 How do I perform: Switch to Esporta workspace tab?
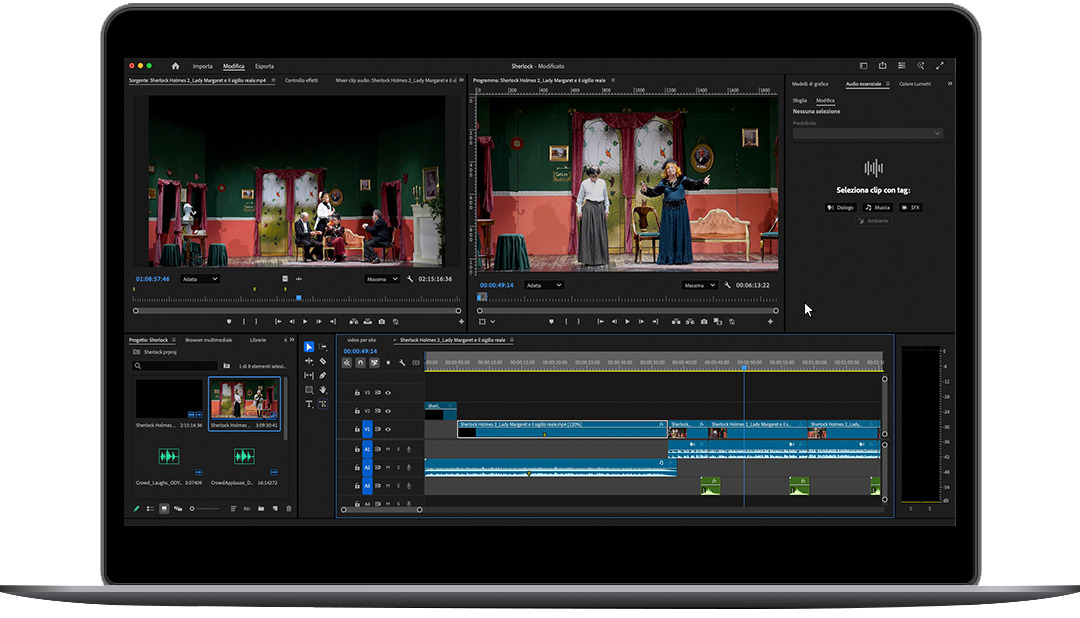[264, 66]
